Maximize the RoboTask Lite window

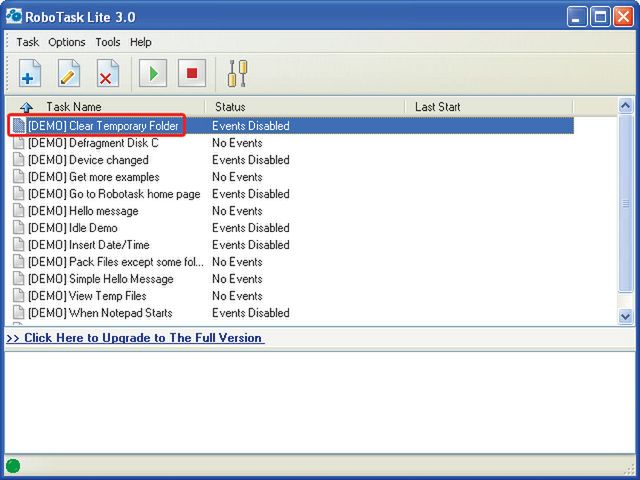600,17
